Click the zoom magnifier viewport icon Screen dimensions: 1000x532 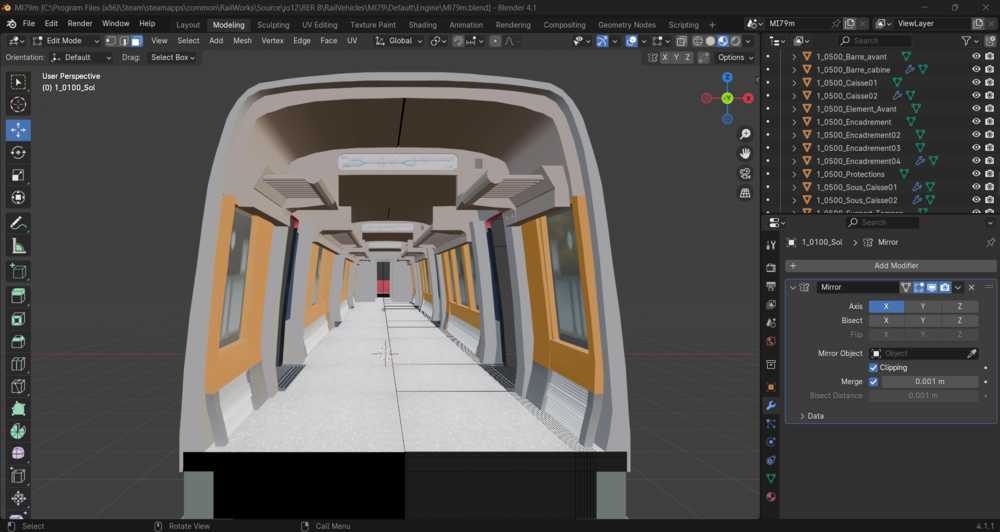click(x=745, y=134)
